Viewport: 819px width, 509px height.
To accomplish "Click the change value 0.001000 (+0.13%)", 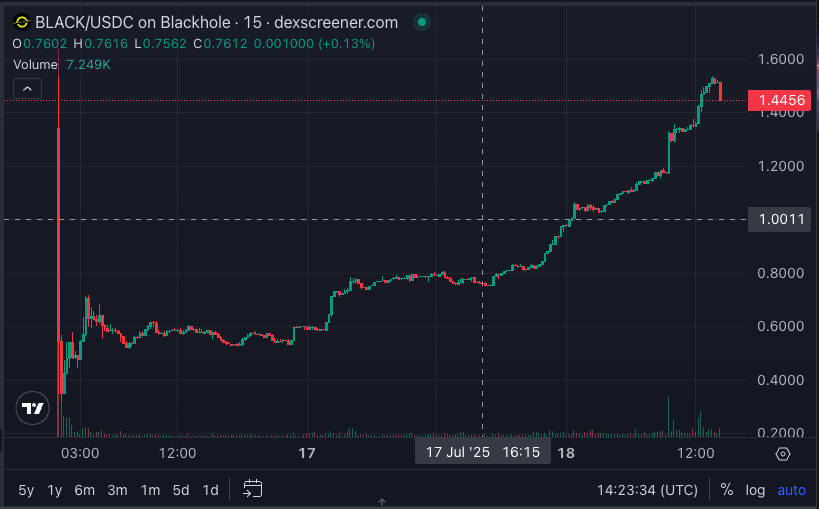I will point(314,44).
